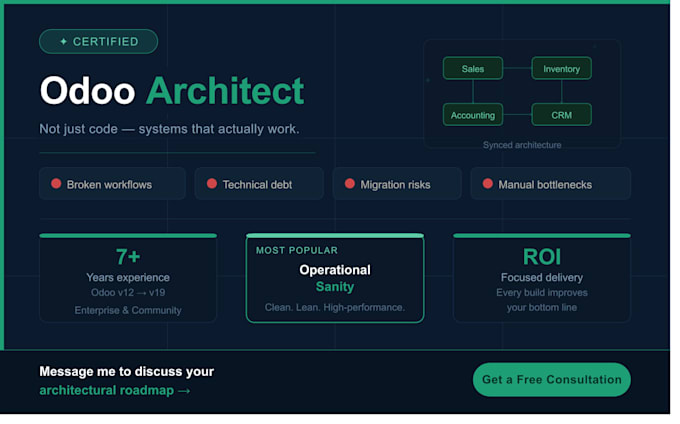Select the Sales module node
The width and height of the screenshot is (680, 424).
point(473,68)
